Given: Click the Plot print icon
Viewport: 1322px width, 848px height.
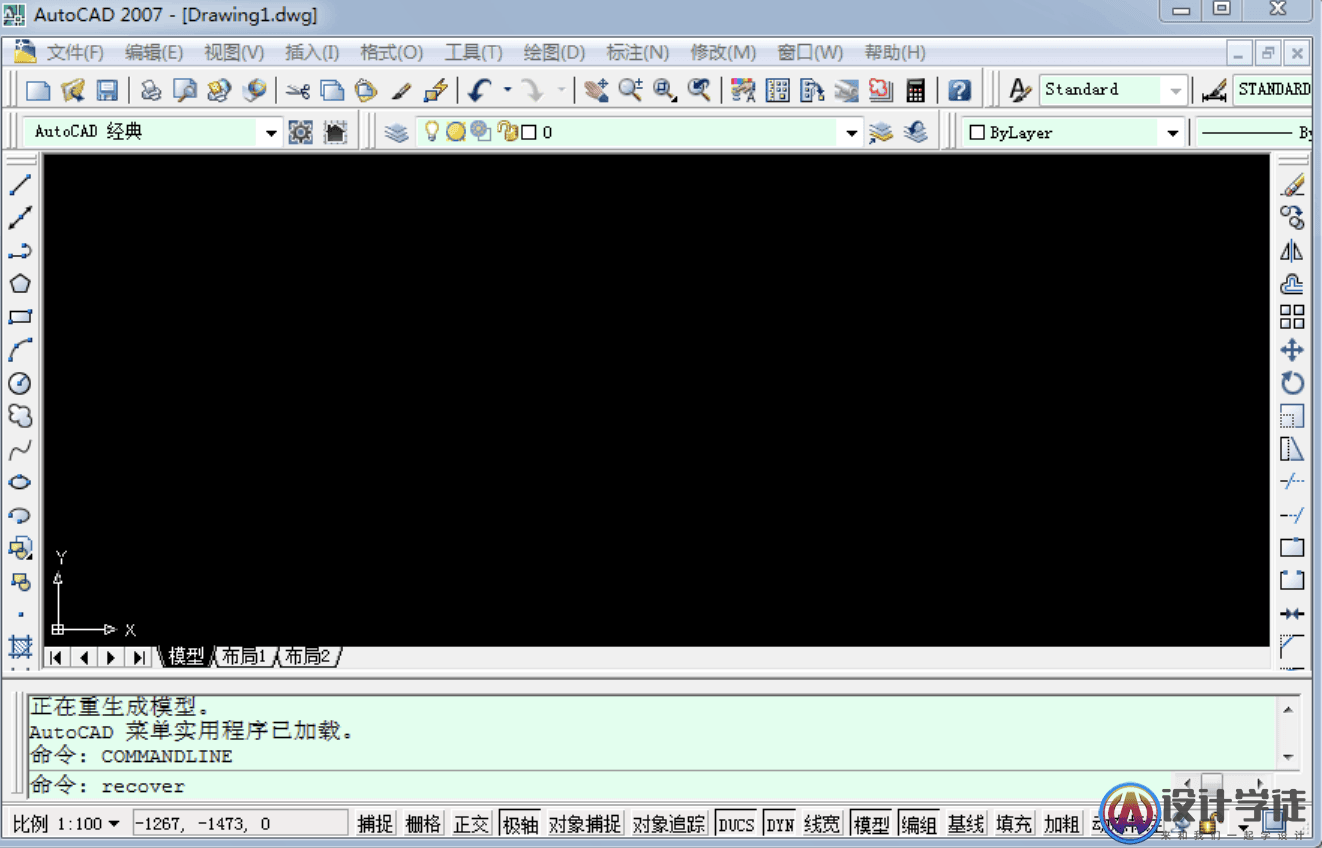Looking at the screenshot, I should pyautogui.click(x=150, y=91).
